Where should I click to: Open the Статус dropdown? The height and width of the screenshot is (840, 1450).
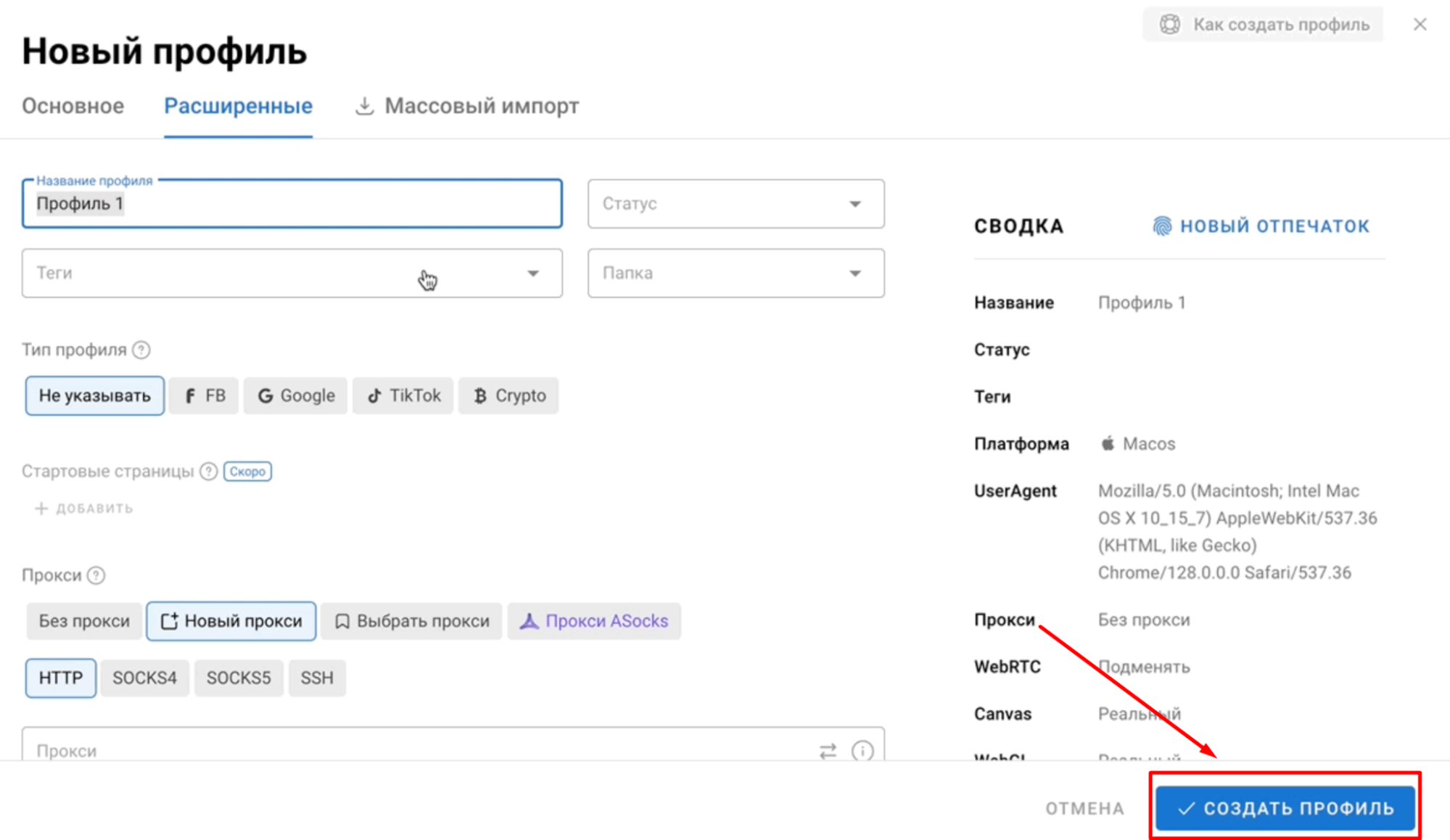coord(736,204)
